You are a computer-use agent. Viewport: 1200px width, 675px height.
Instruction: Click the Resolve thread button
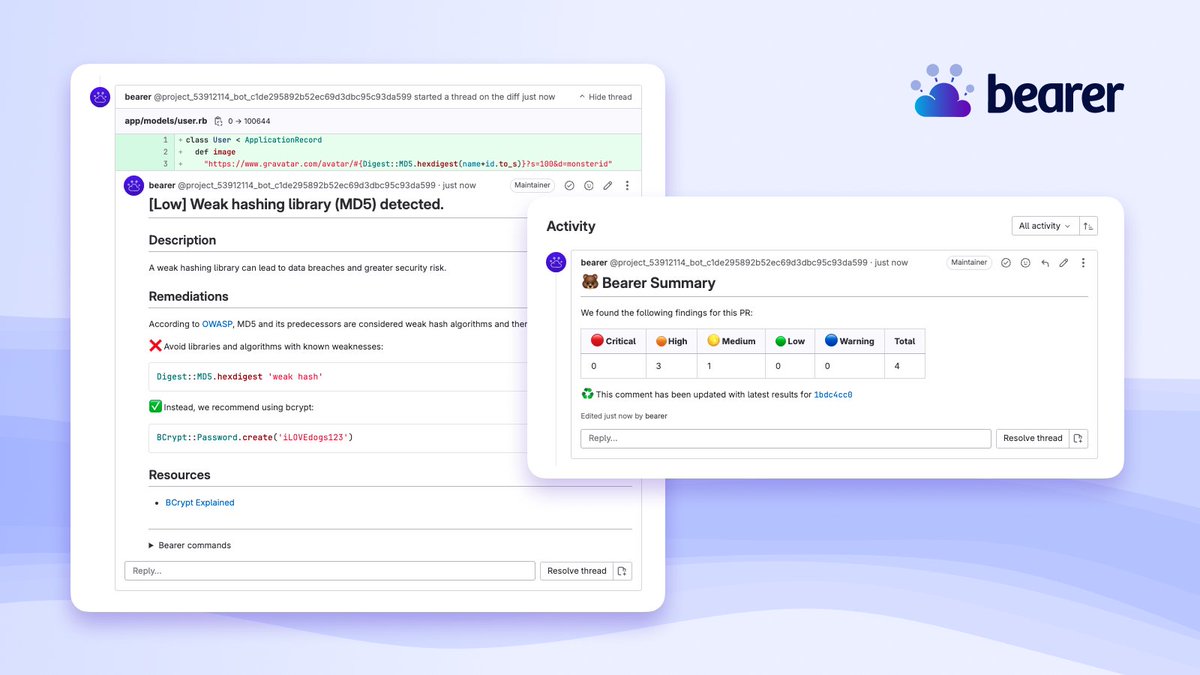pyautogui.click(x=577, y=570)
